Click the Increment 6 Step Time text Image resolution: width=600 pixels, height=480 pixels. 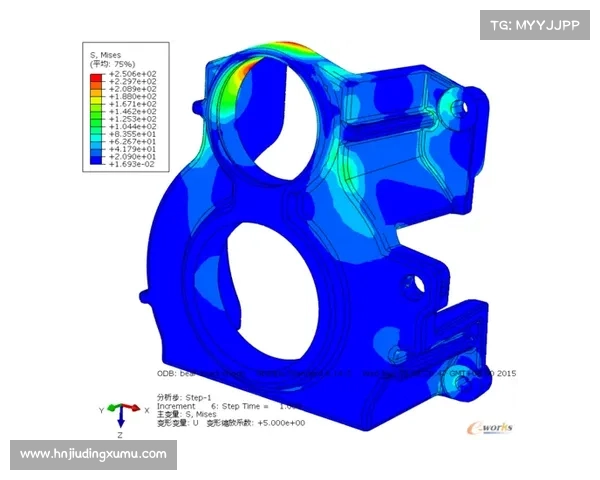point(215,406)
